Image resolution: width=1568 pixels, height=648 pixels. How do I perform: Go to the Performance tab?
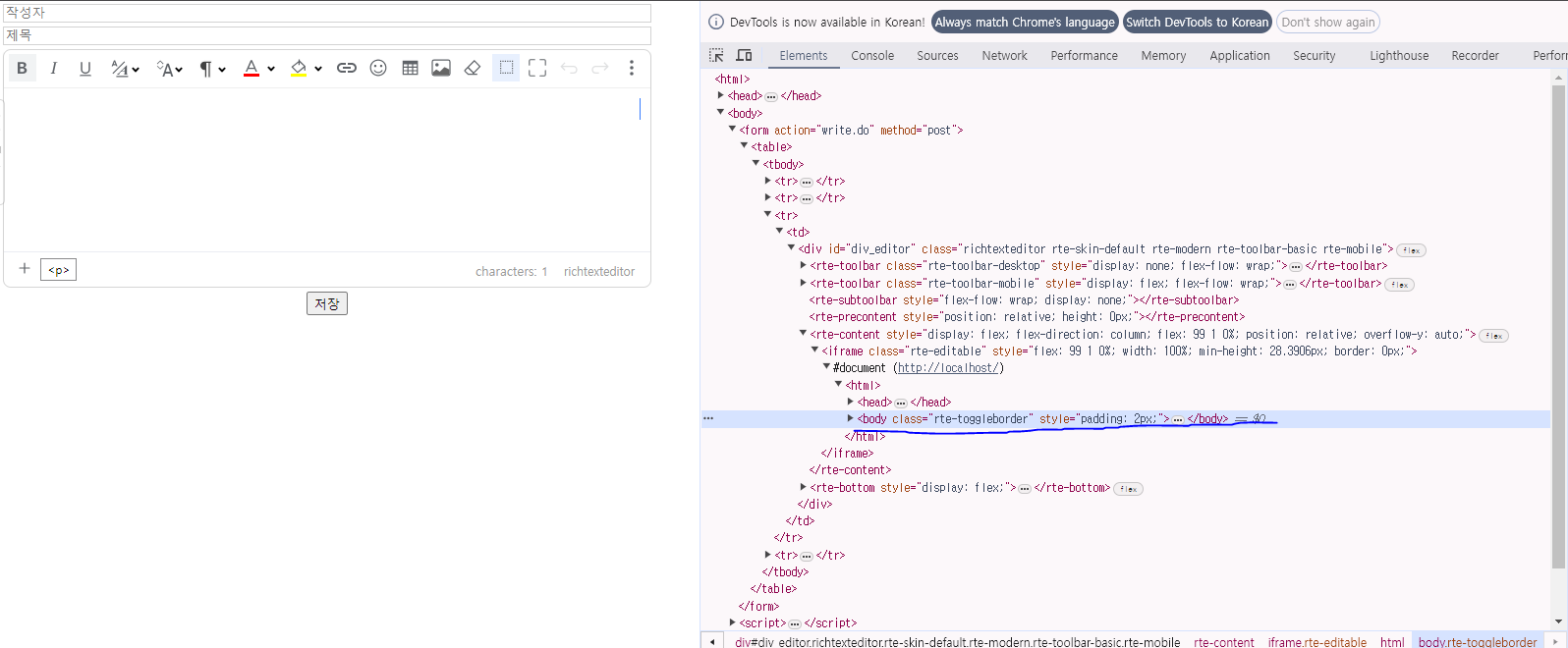1084,56
